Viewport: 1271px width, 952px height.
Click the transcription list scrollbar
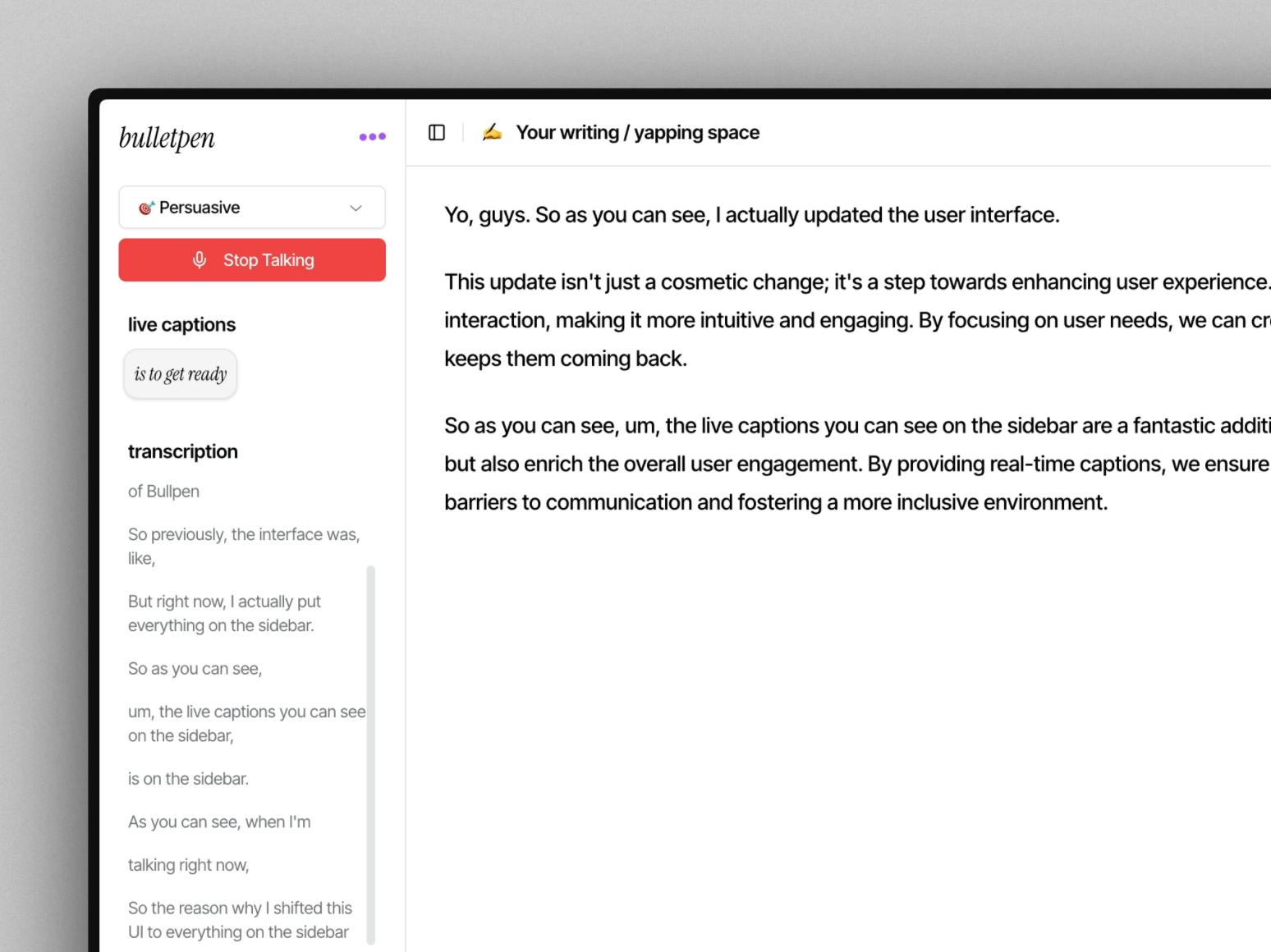(370, 755)
